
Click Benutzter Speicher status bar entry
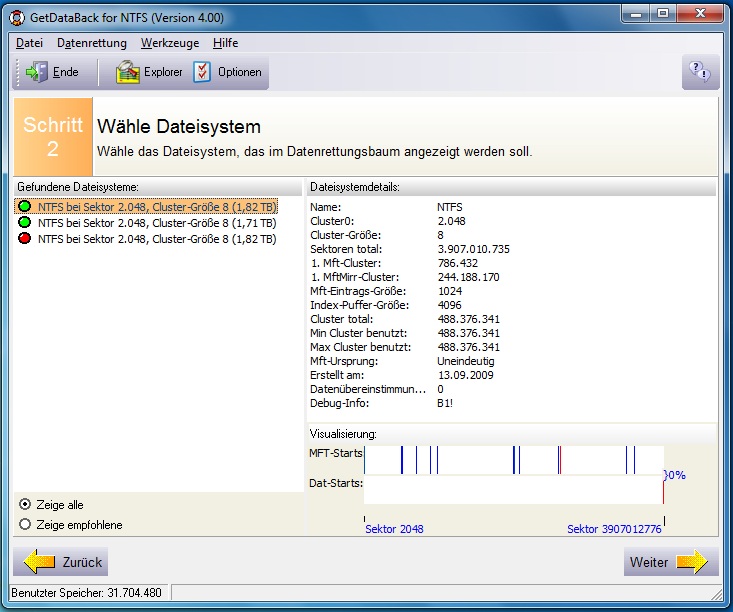coord(86,593)
